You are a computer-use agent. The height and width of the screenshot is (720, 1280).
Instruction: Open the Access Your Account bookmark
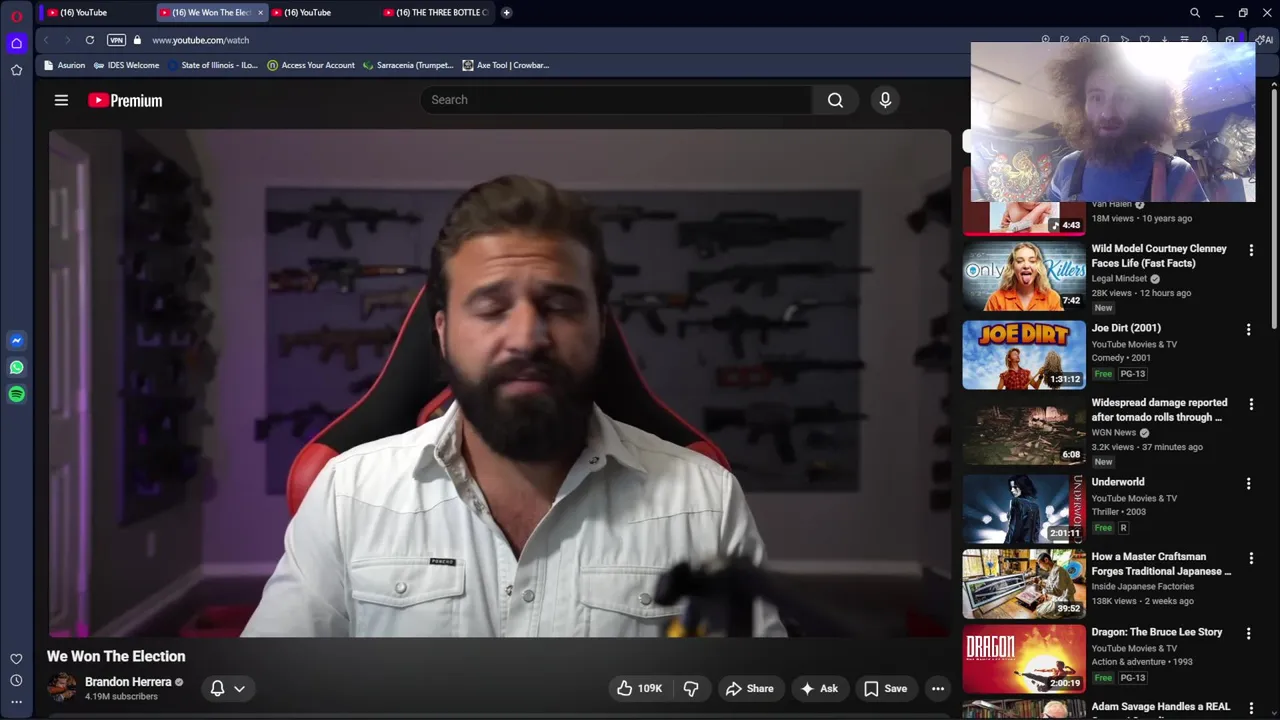(311, 65)
